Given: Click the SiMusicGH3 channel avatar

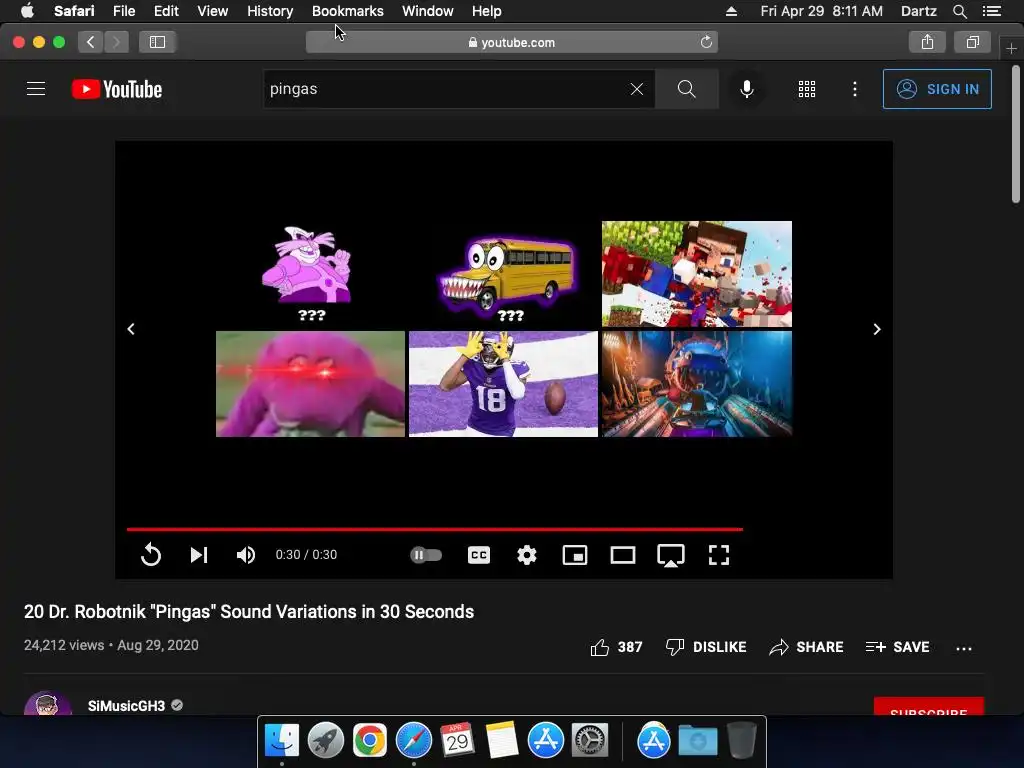Looking at the screenshot, I should (48, 703).
